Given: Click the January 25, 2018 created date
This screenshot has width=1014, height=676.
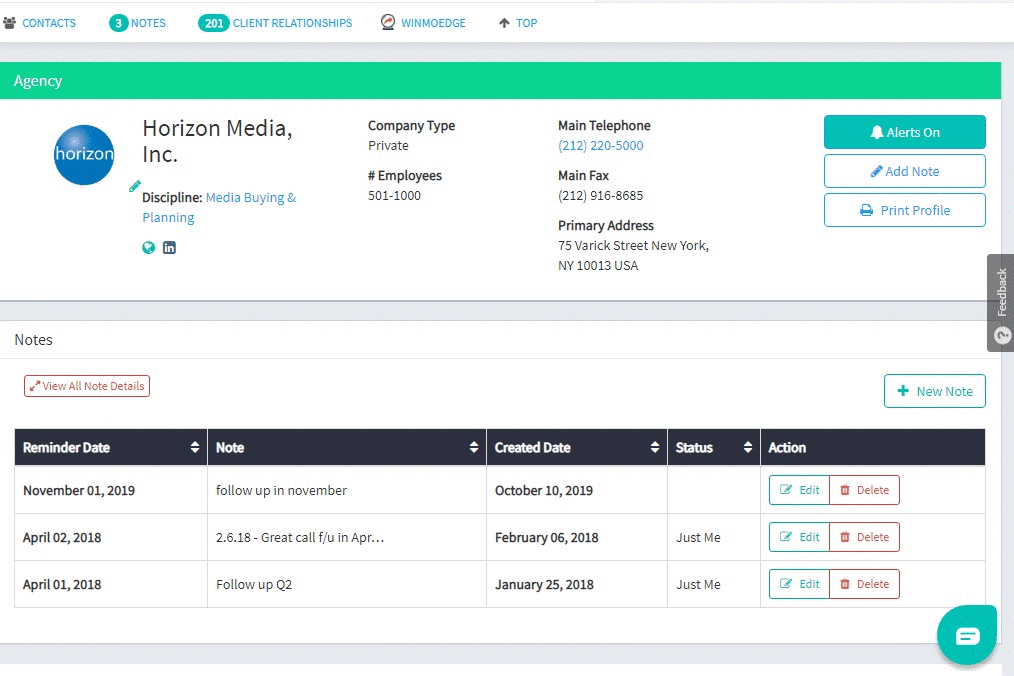Looking at the screenshot, I should click(x=545, y=585).
